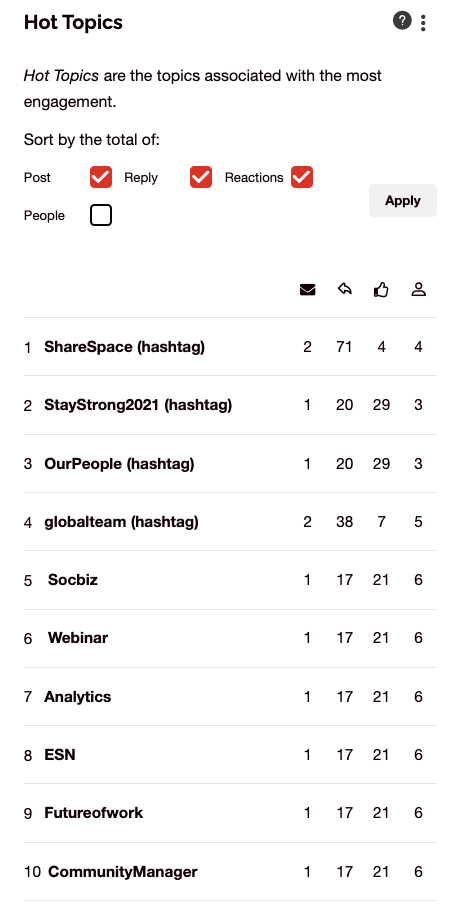The image size is (464, 908).
Task: Select the OurPeople (hashtag) topic
Action: [x=119, y=464]
